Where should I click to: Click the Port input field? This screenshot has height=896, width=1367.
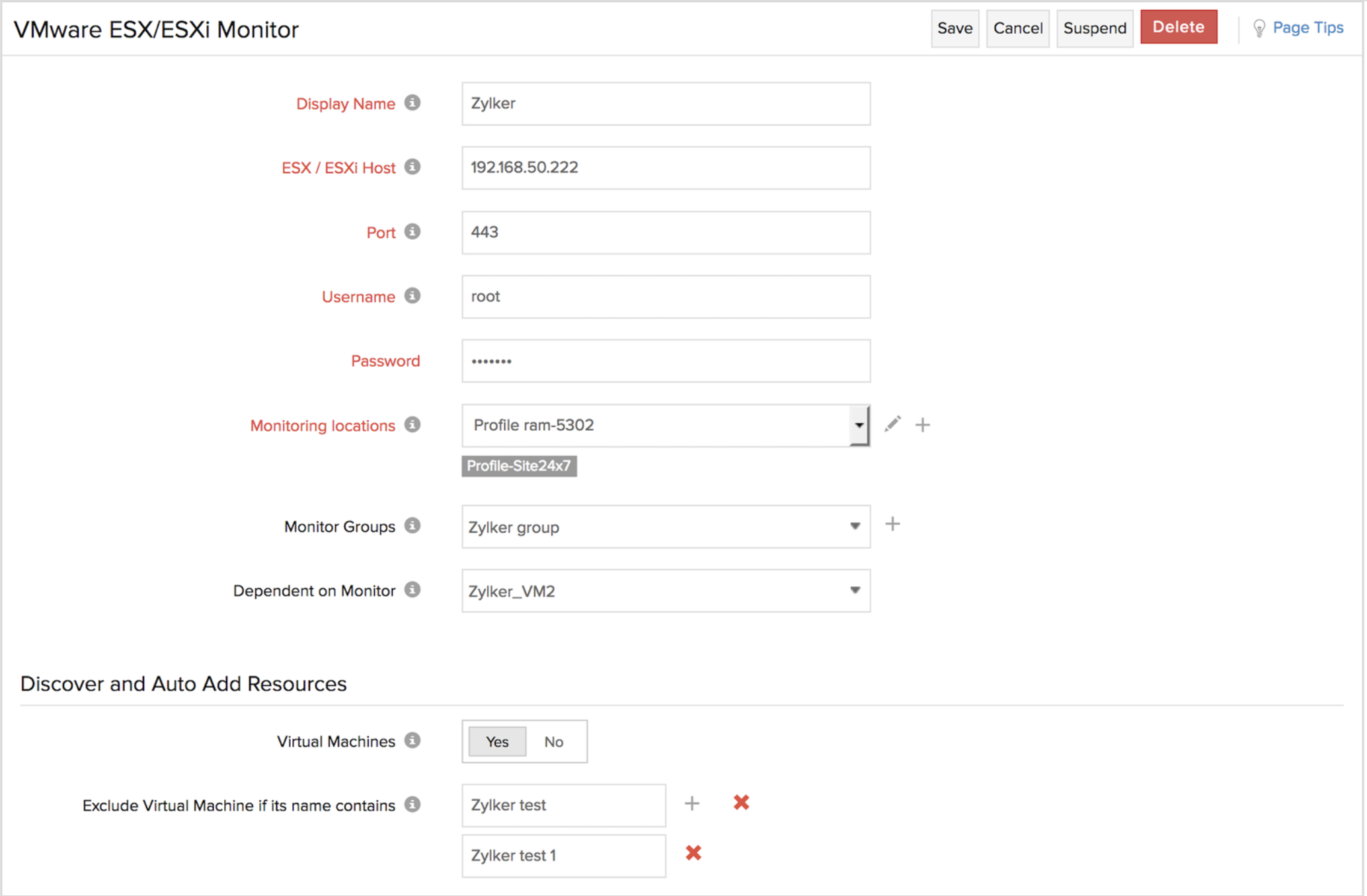point(666,233)
